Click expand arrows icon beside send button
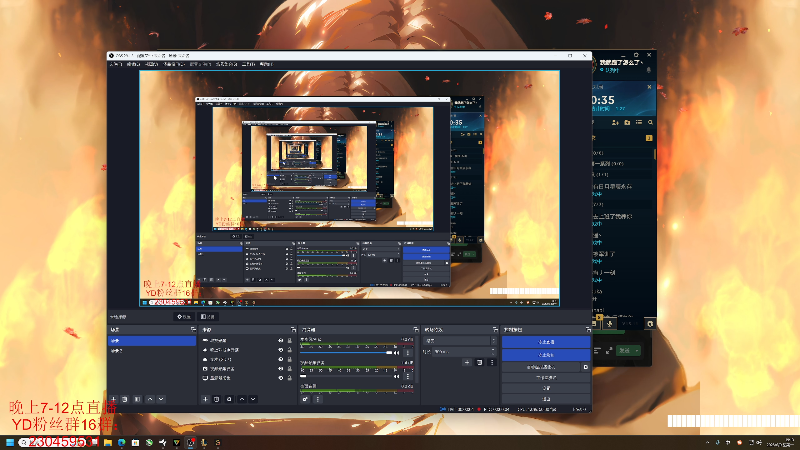Image resolution: width=800 pixels, height=450 pixels. [x=609, y=351]
